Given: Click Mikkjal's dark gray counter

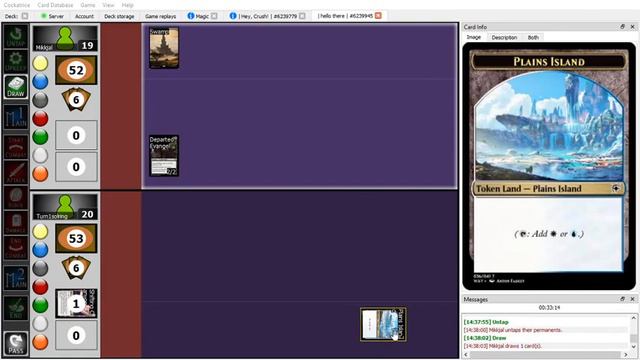Looking at the screenshot, I should point(40,100).
